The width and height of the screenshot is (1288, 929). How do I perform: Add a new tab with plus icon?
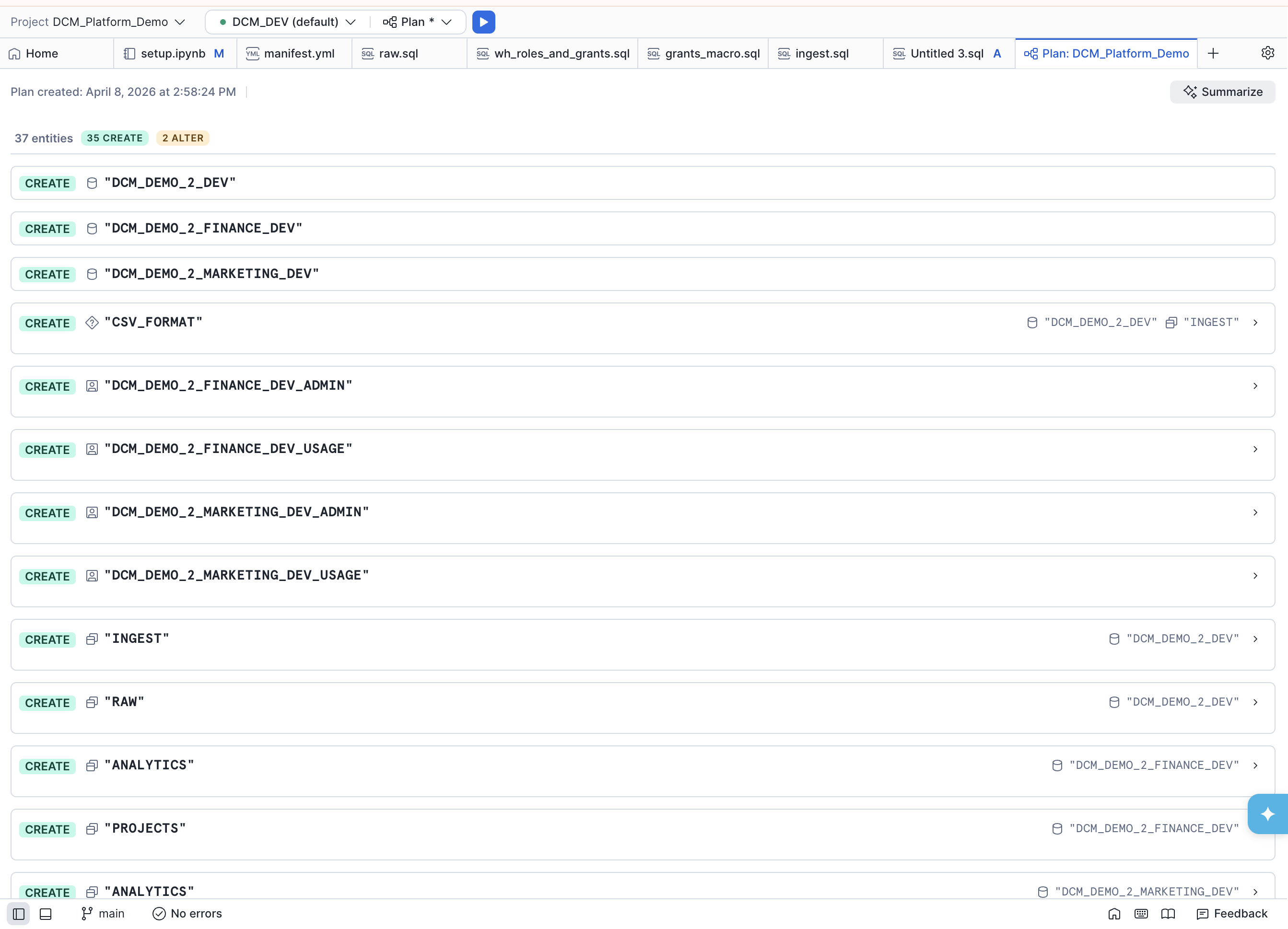pyautogui.click(x=1213, y=53)
